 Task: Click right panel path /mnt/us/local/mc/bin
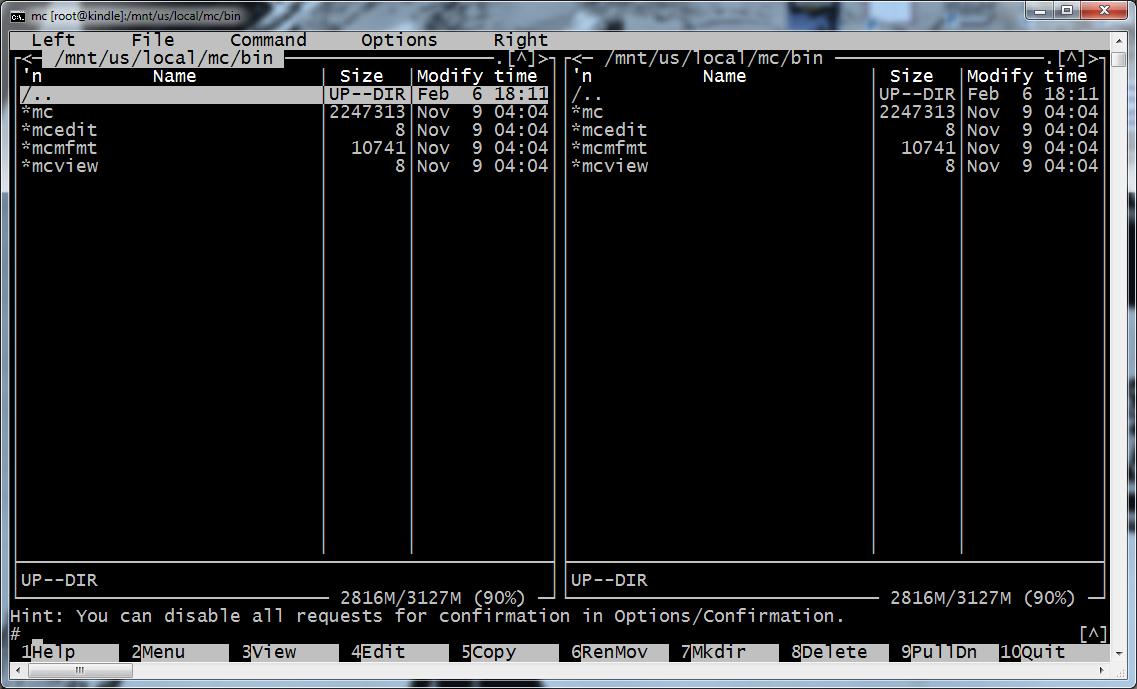pyautogui.click(x=714, y=58)
